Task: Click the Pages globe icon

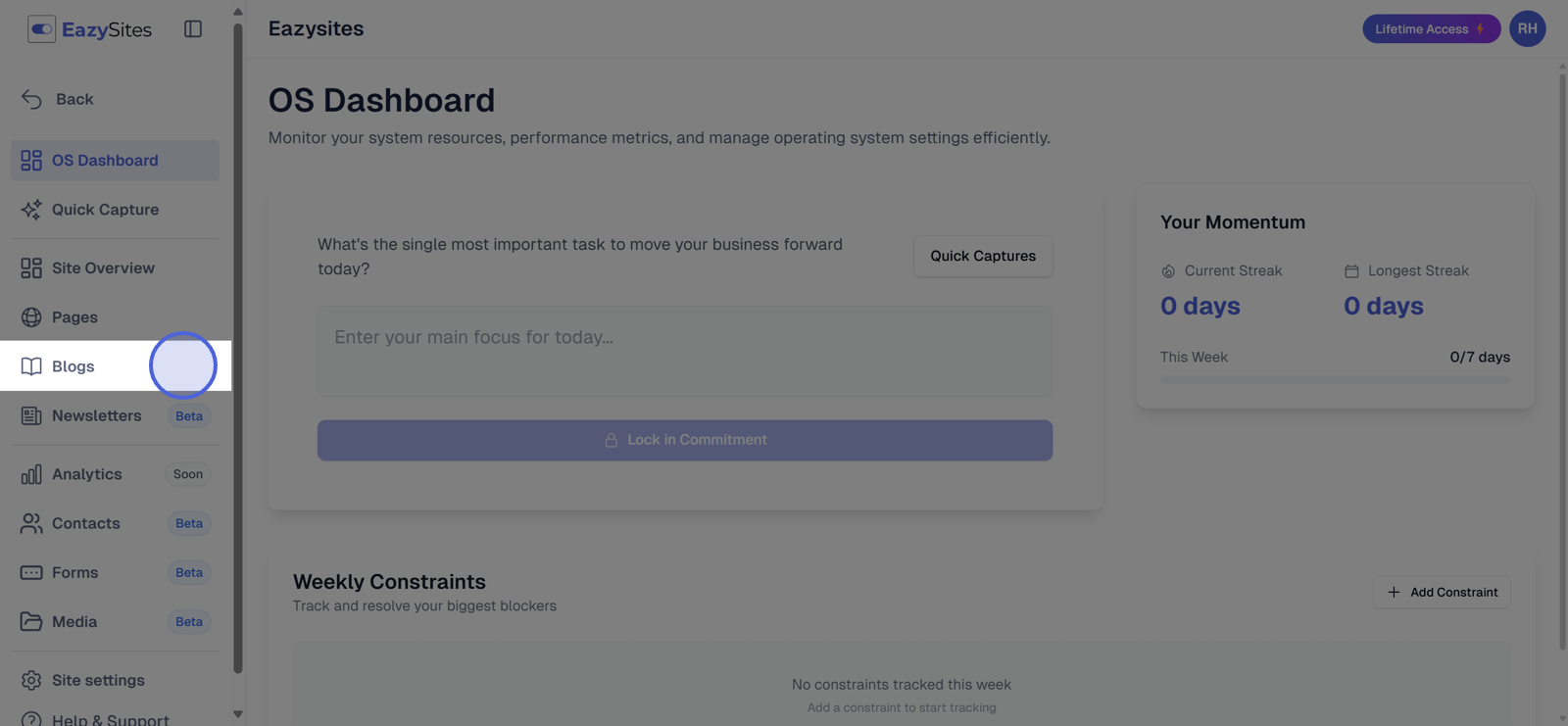Action: (31, 317)
